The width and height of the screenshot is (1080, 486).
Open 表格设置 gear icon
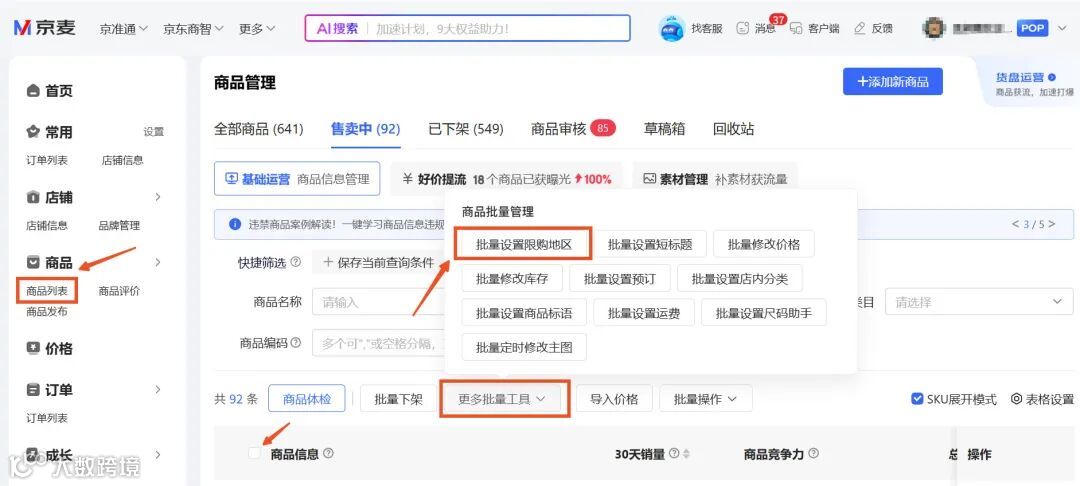pos(1016,399)
